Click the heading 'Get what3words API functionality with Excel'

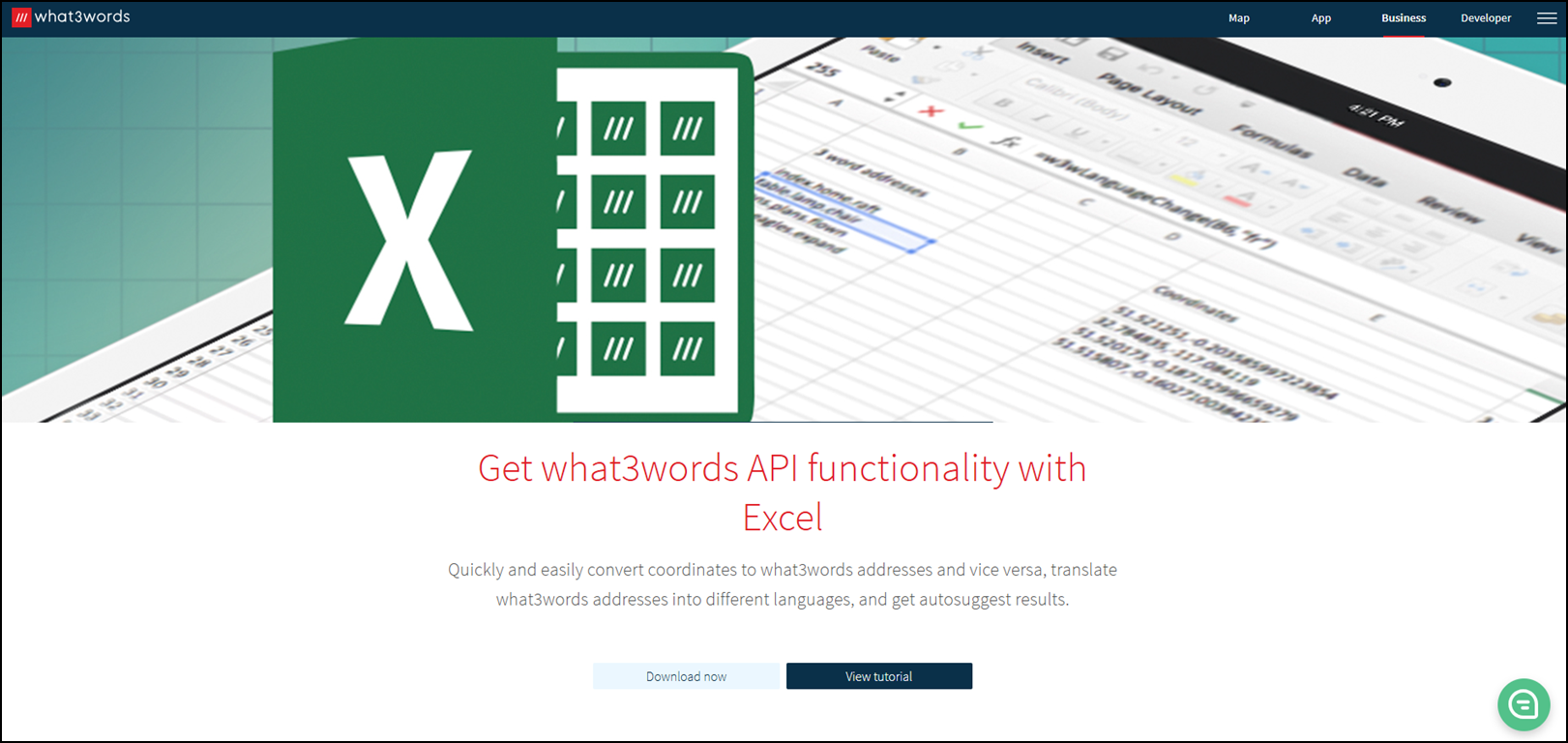783,492
